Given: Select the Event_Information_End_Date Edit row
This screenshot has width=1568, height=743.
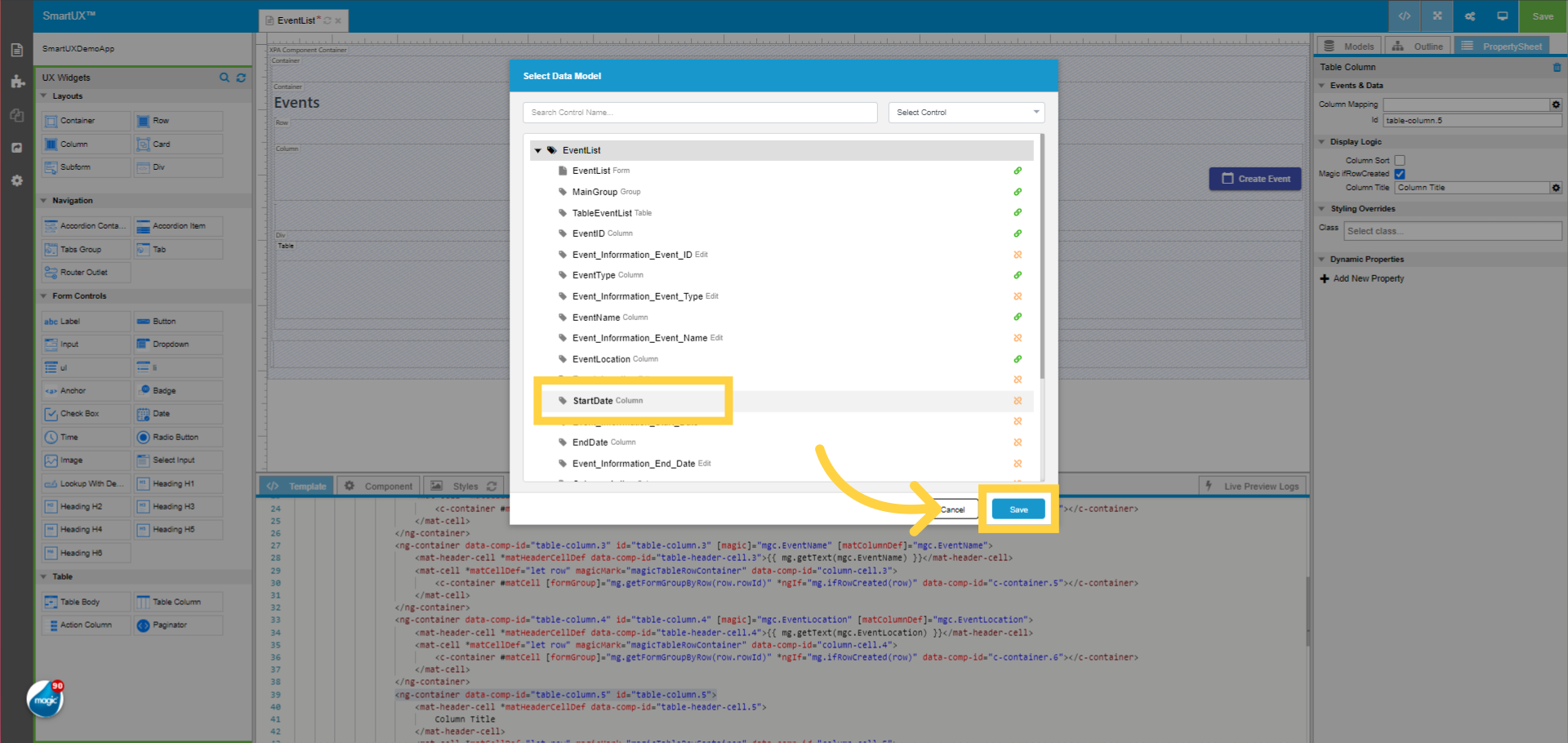Looking at the screenshot, I should [x=782, y=464].
